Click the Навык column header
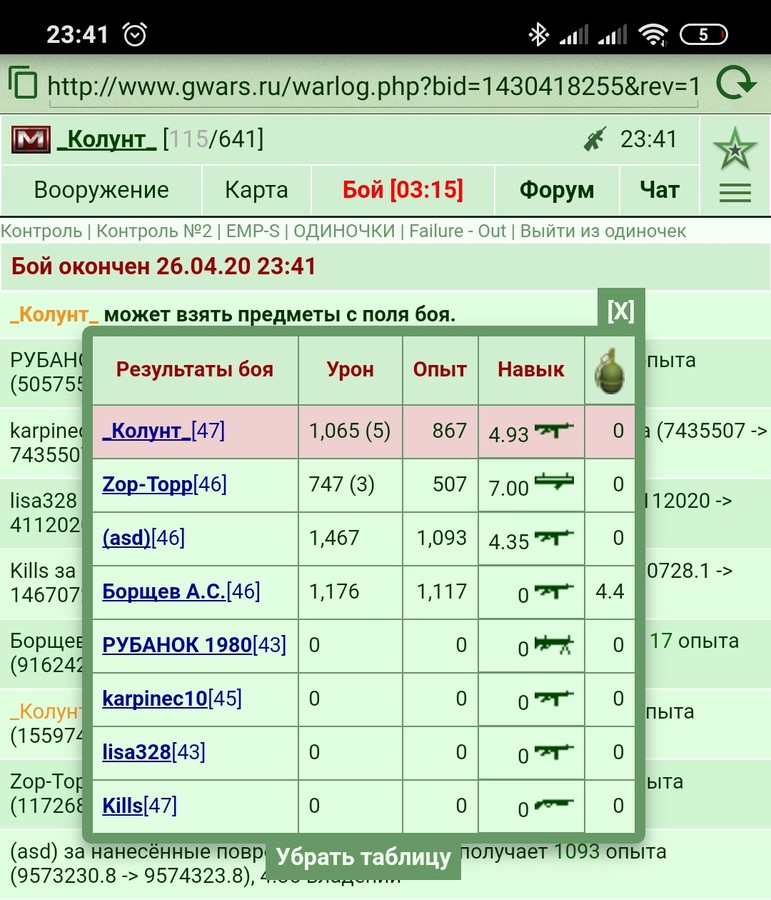Viewport: 771px width, 900px height. pos(531,370)
